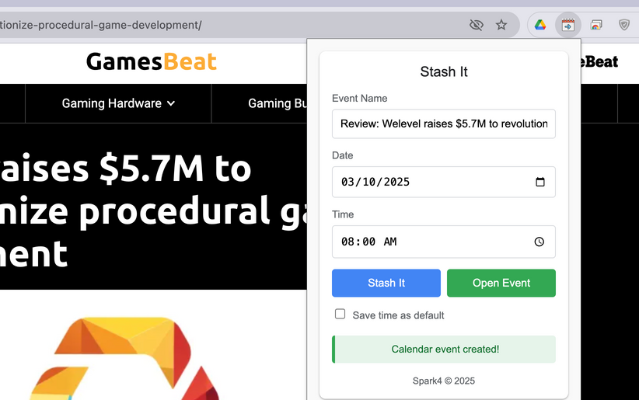Click the Spark4 © 2025 footer text
The height and width of the screenshot is (400, 640).
click(444, 381)
